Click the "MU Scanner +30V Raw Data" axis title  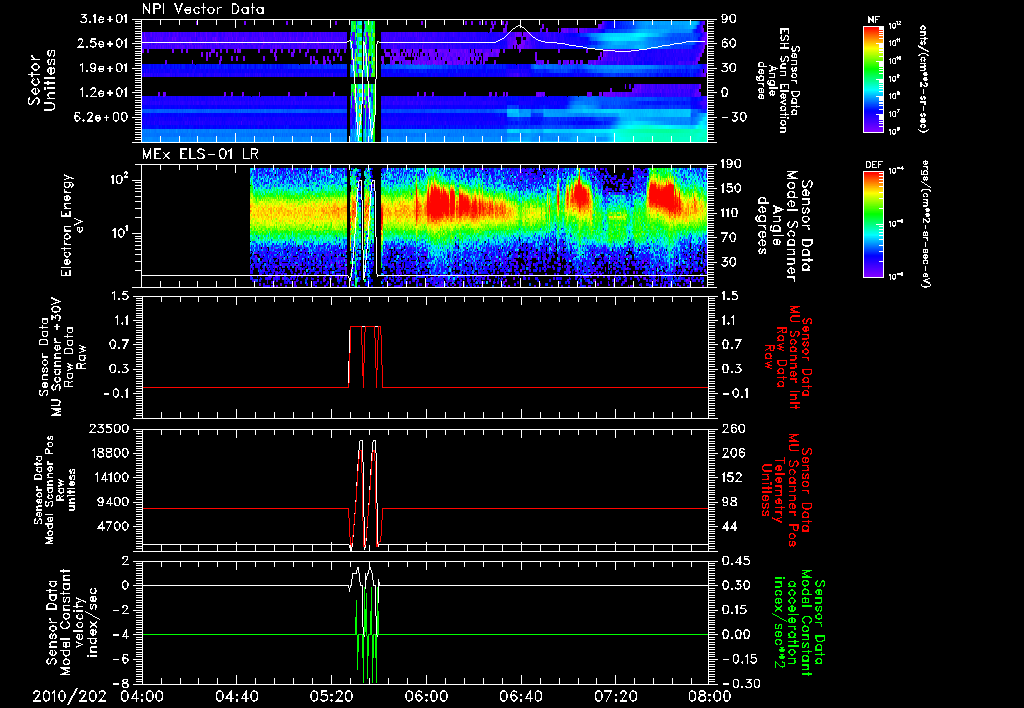(x=63, y=357)
